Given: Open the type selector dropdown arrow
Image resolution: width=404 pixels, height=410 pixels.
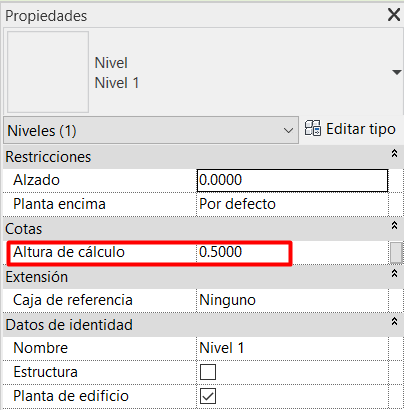Looking at the screenshot, I should 396,72.
